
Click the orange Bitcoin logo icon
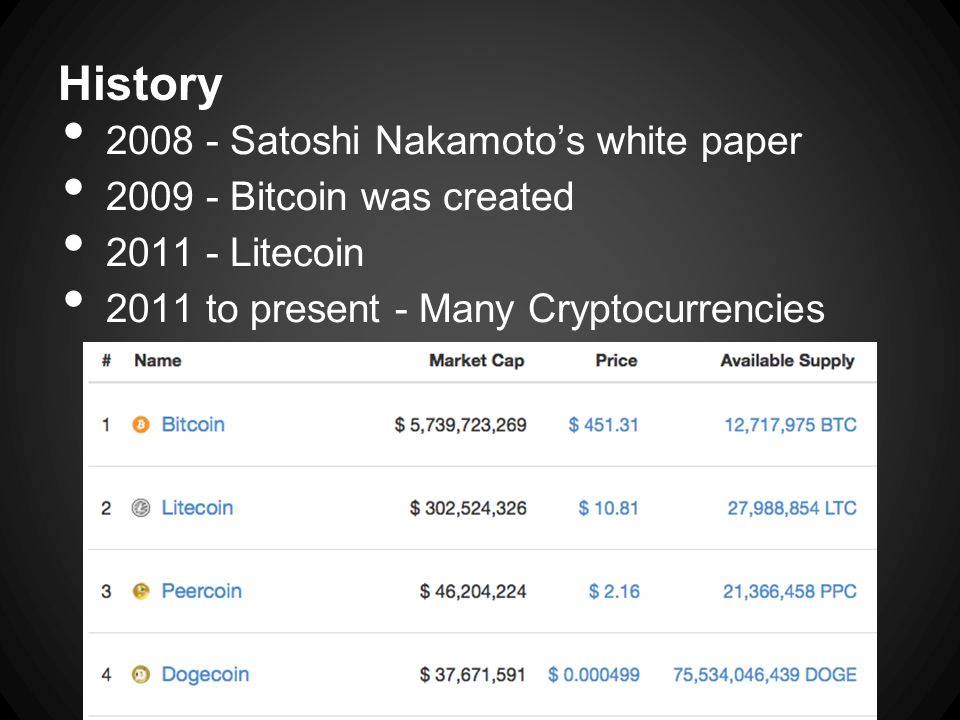[141, 424]
